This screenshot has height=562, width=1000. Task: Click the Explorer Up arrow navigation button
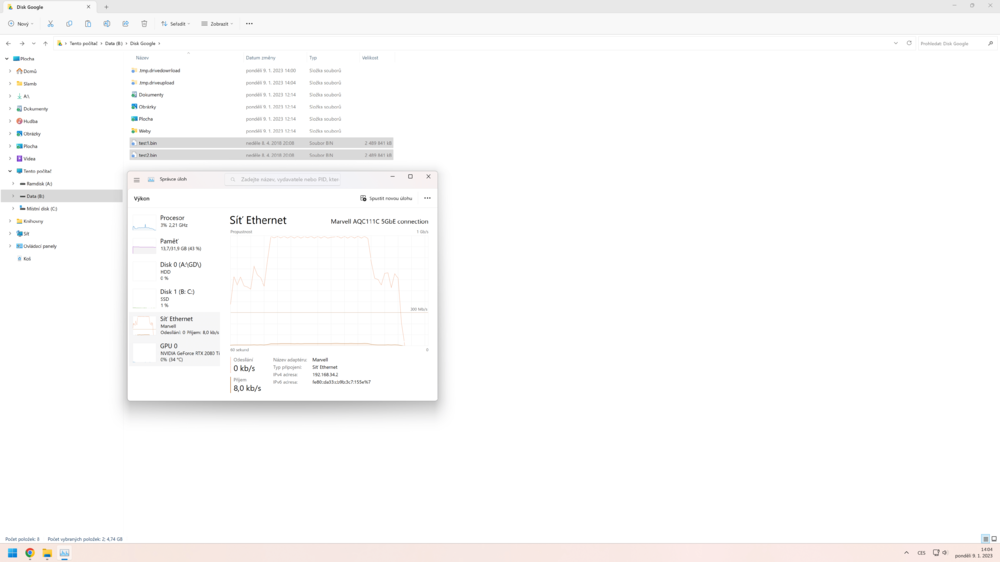(45, 44)
